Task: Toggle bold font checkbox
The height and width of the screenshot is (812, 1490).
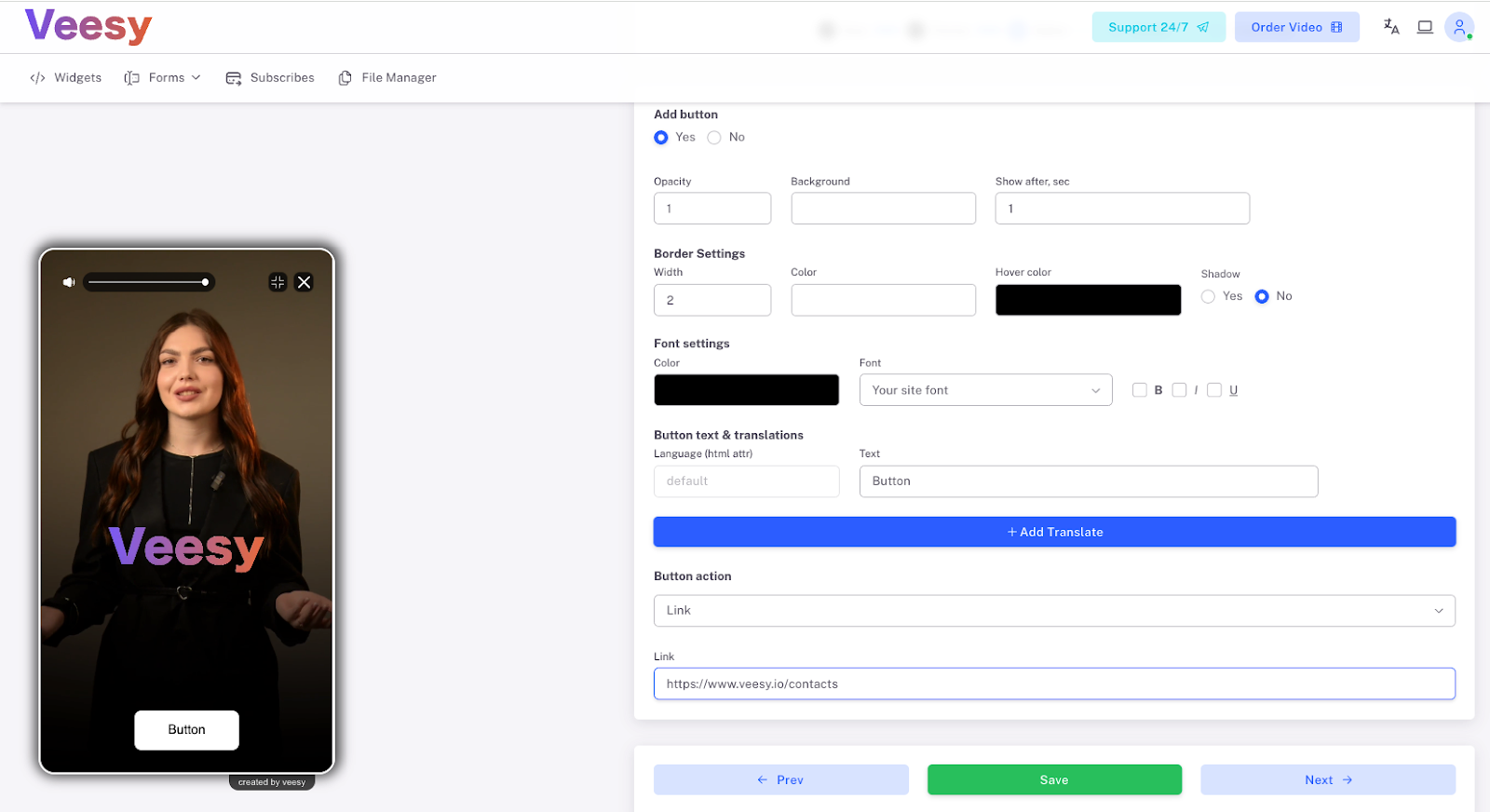Action: coord(1139,390)
